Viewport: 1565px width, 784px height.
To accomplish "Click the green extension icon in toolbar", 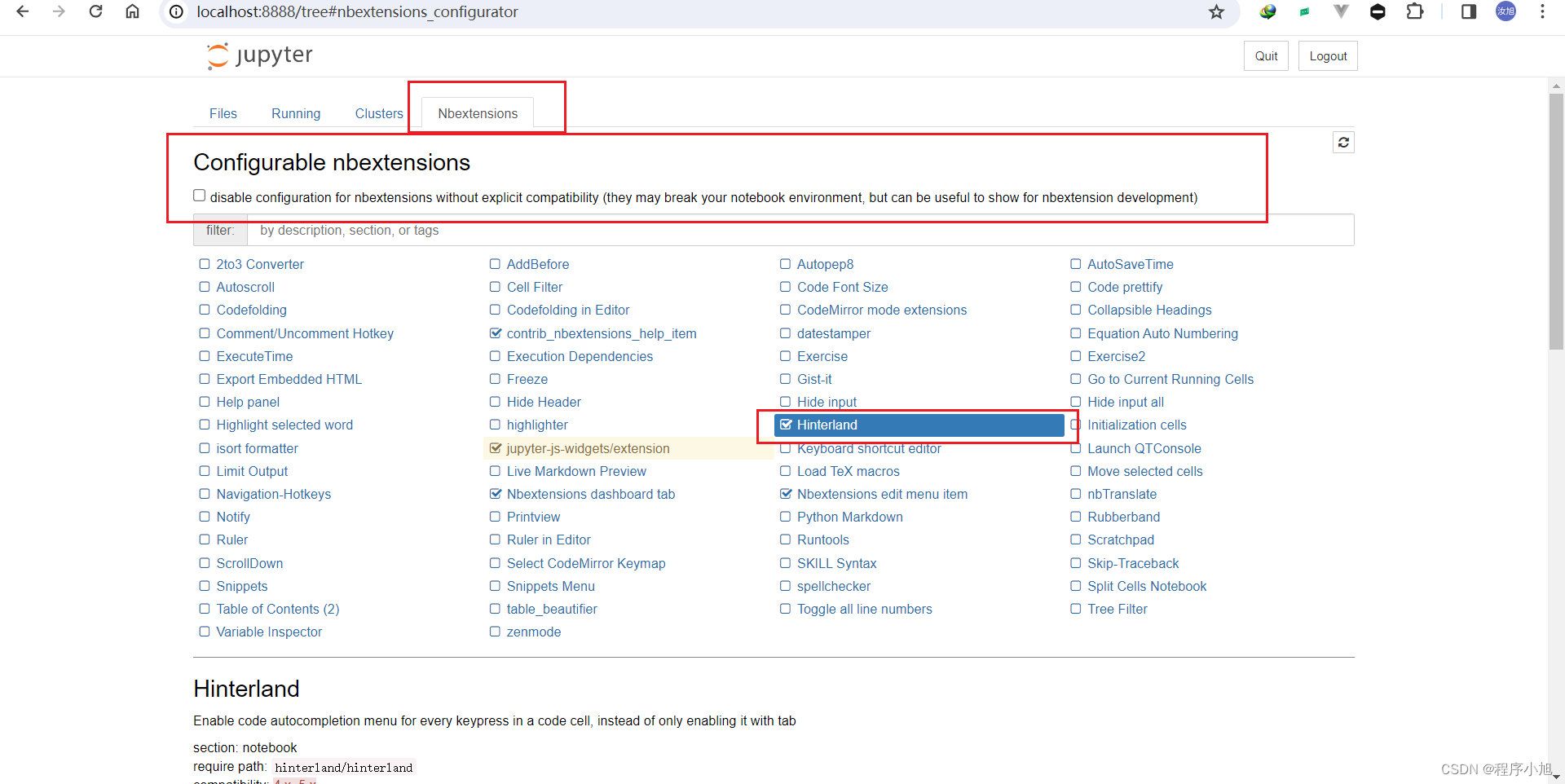I will (x=1304, y=11).
